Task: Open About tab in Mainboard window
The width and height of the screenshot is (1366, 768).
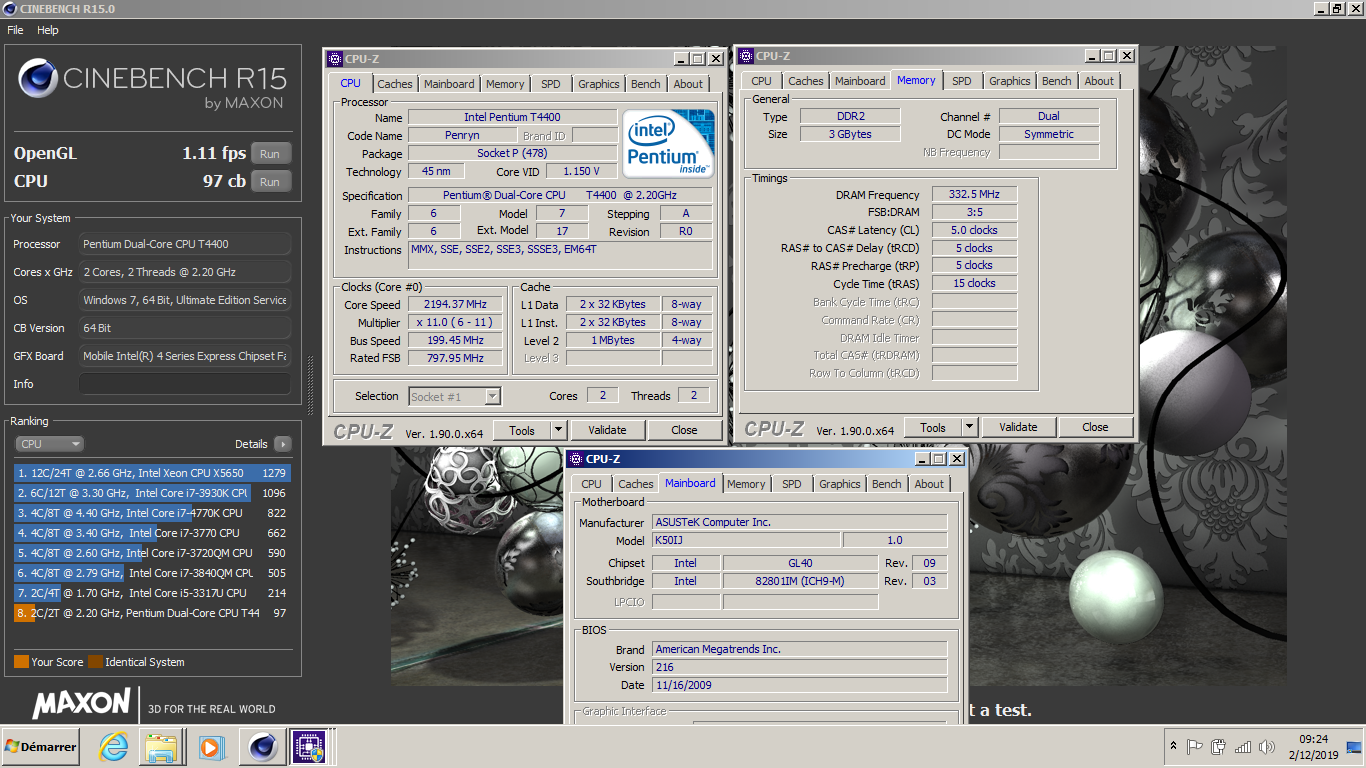Action: (x=929, y=484)
